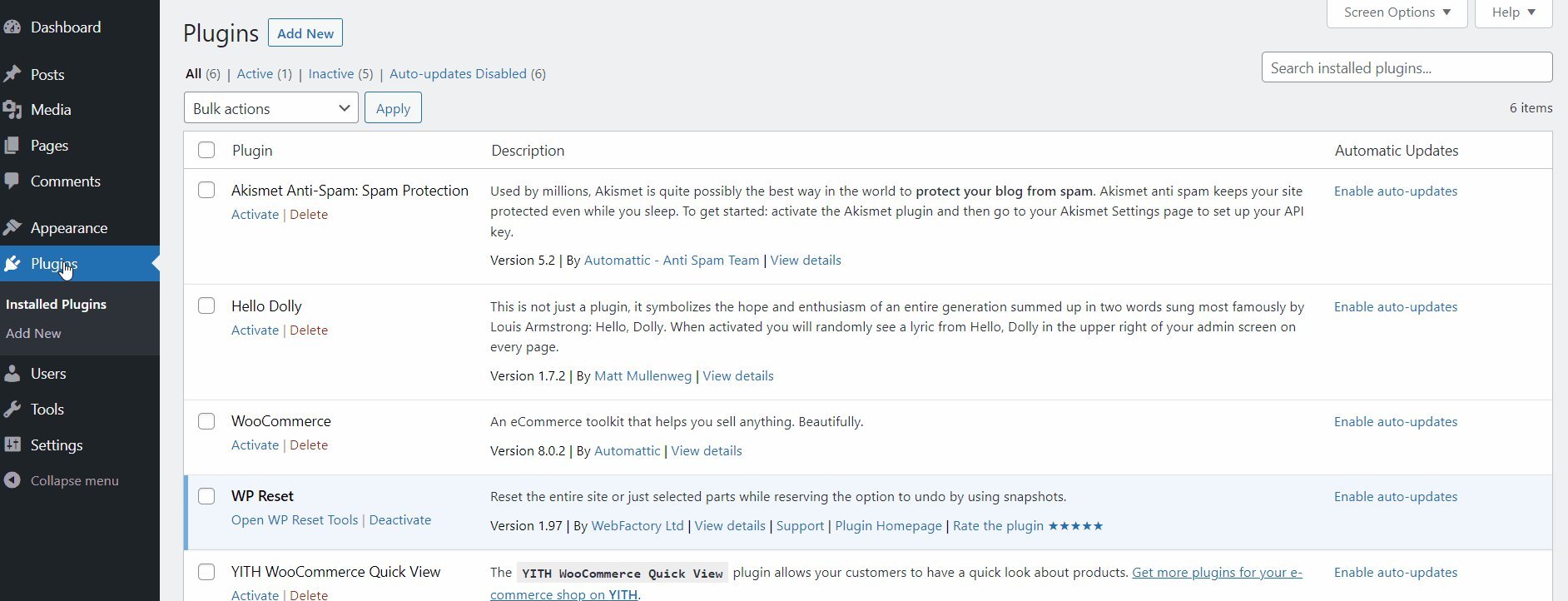Click the Comments speech bubble icon

point(12,181)
